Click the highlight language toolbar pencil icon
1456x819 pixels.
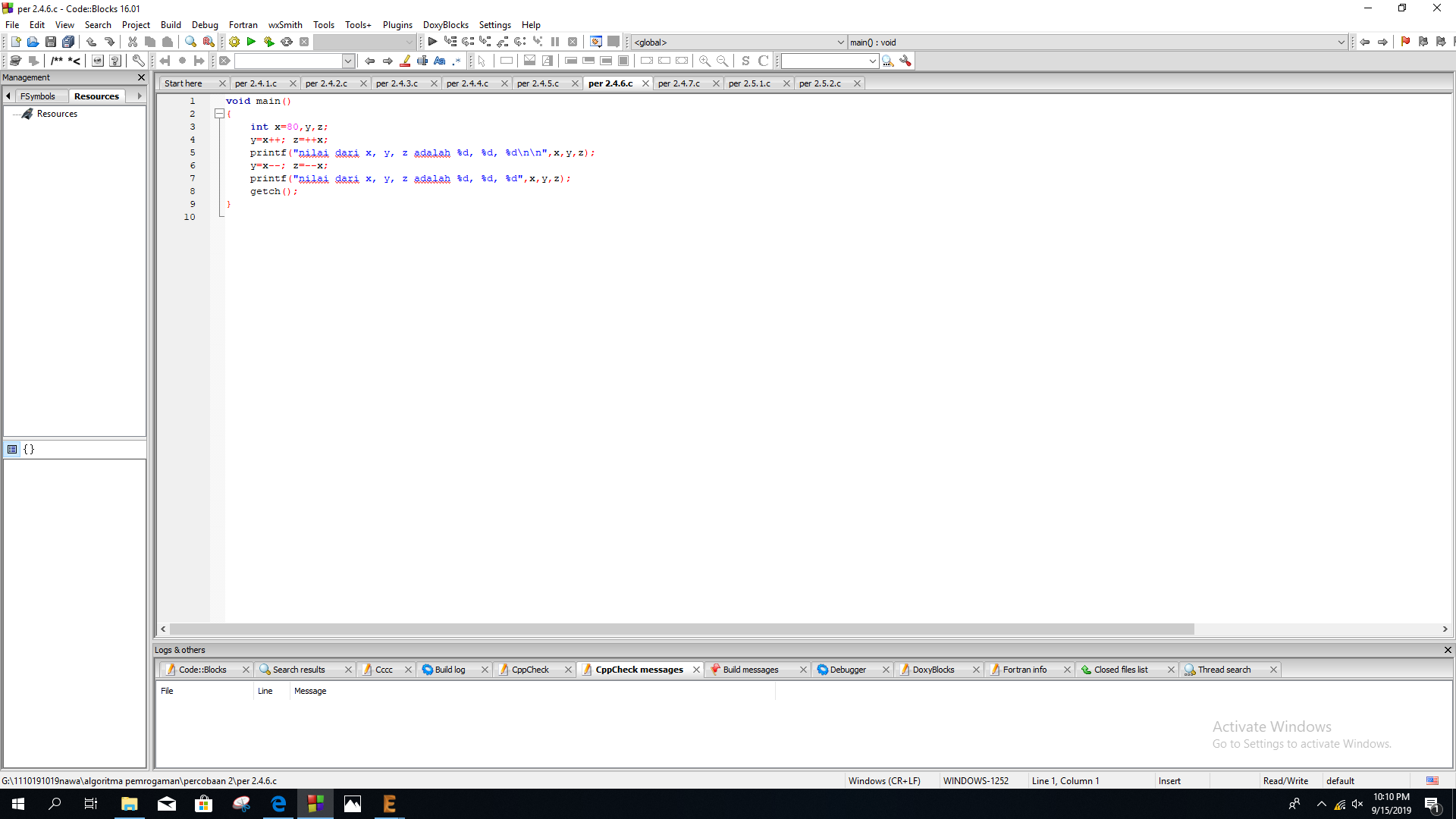[406, 61]
